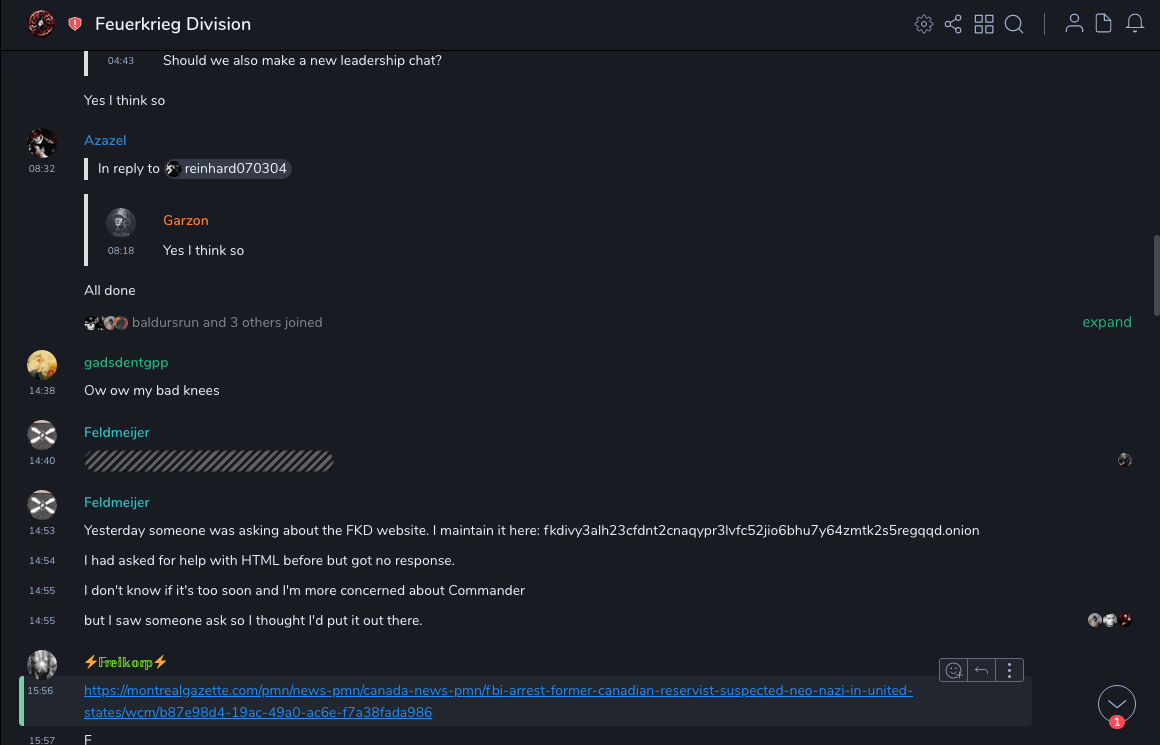1160x745 pixels.
Task: Open room settings gear icon
Action: tap(924, 24)
